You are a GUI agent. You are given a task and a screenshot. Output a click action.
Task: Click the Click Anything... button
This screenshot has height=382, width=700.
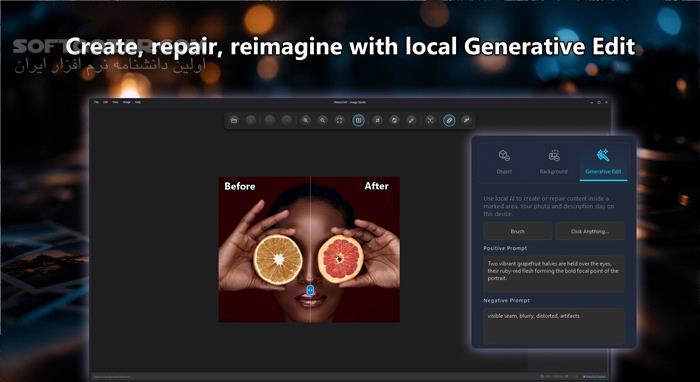tap(590, 231)
